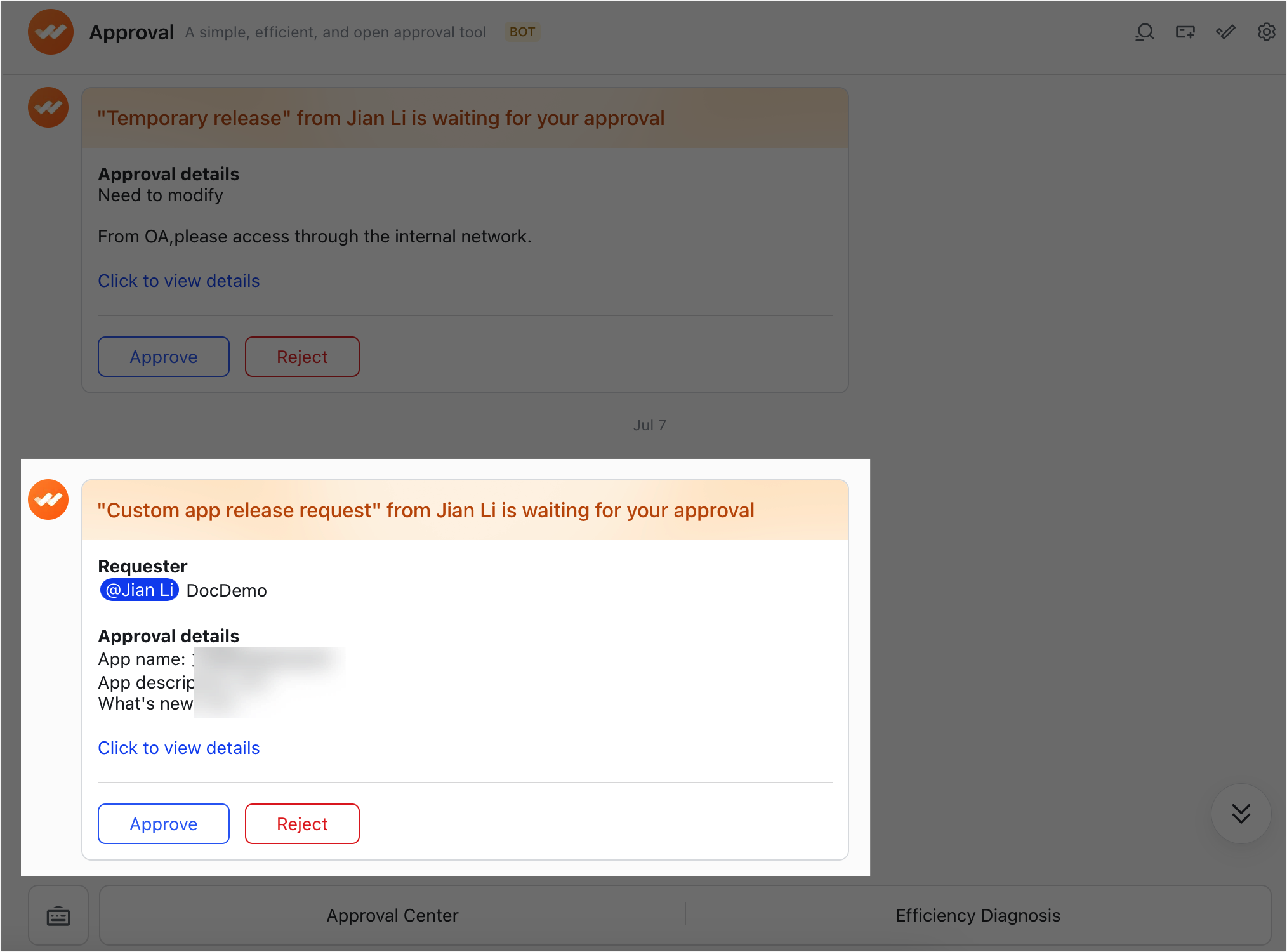The image size is (1287, 952).
Task: Click the 'Temporary release' card header title
Action: click(x=381, y=118)
